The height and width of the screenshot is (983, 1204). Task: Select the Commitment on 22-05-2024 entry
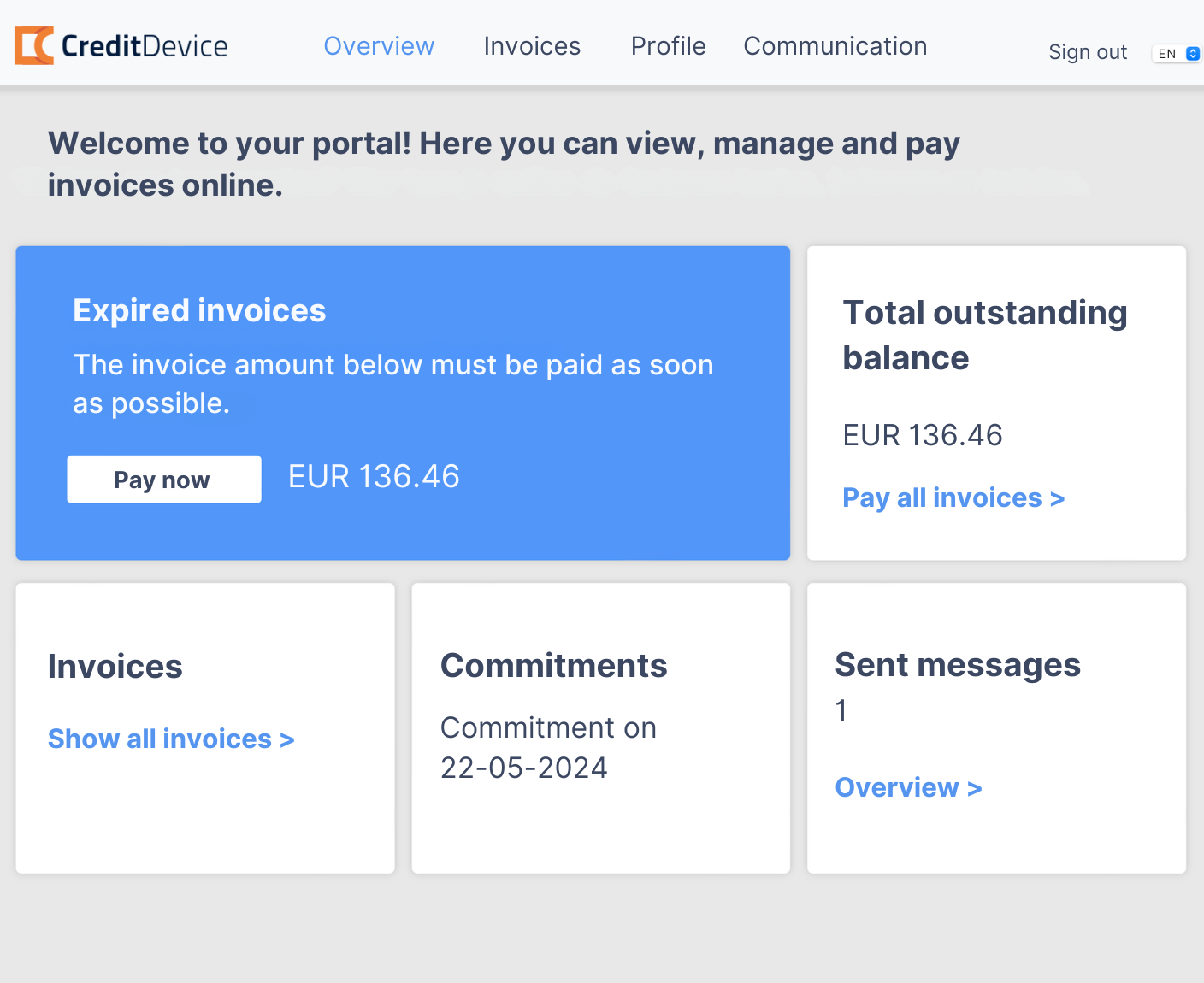(x=548, y=748)
